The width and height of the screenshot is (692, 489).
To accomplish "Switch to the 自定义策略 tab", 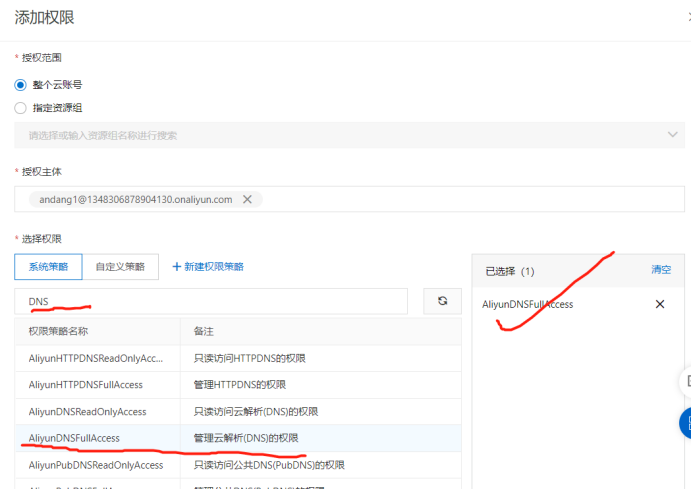I will 120,267.
